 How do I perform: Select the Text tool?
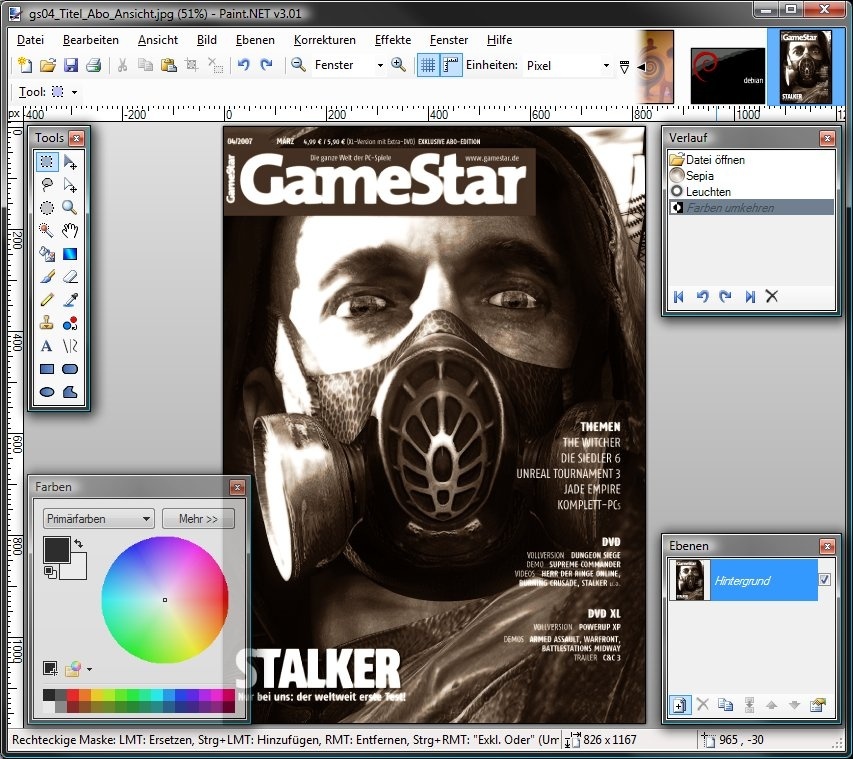point(47,346)
